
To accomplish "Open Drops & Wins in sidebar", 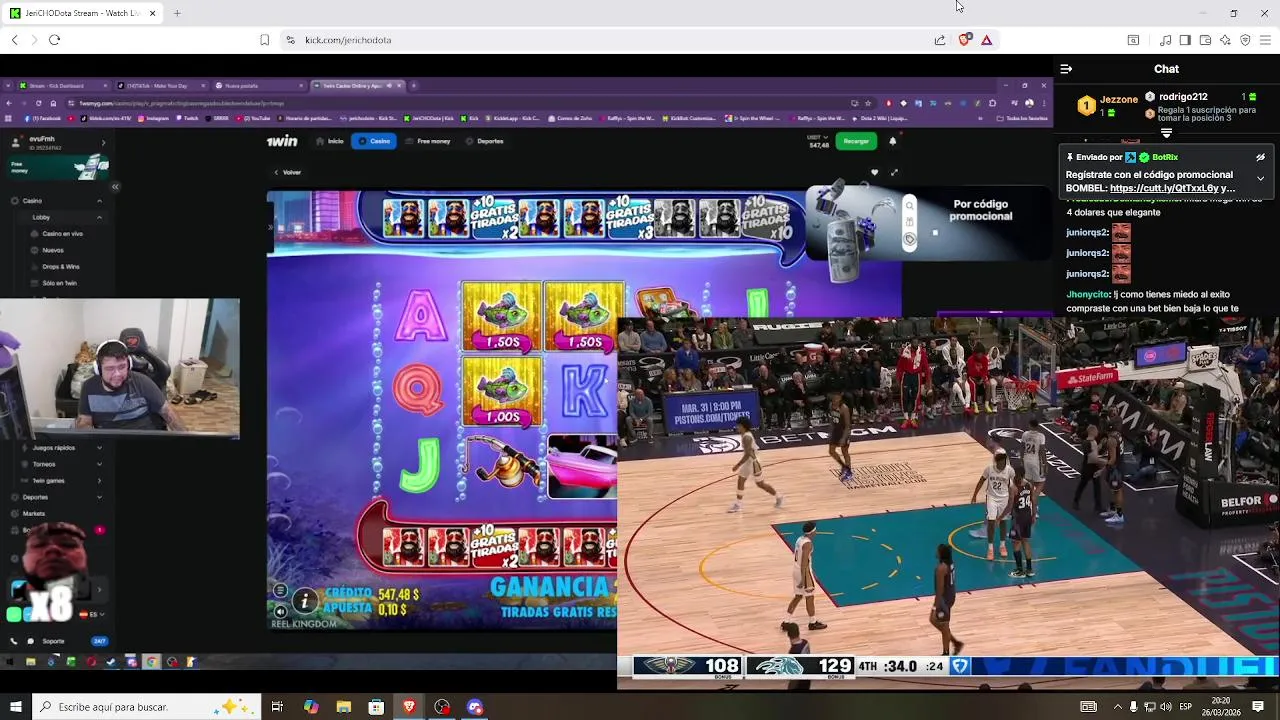I will [x=60, y=267].
